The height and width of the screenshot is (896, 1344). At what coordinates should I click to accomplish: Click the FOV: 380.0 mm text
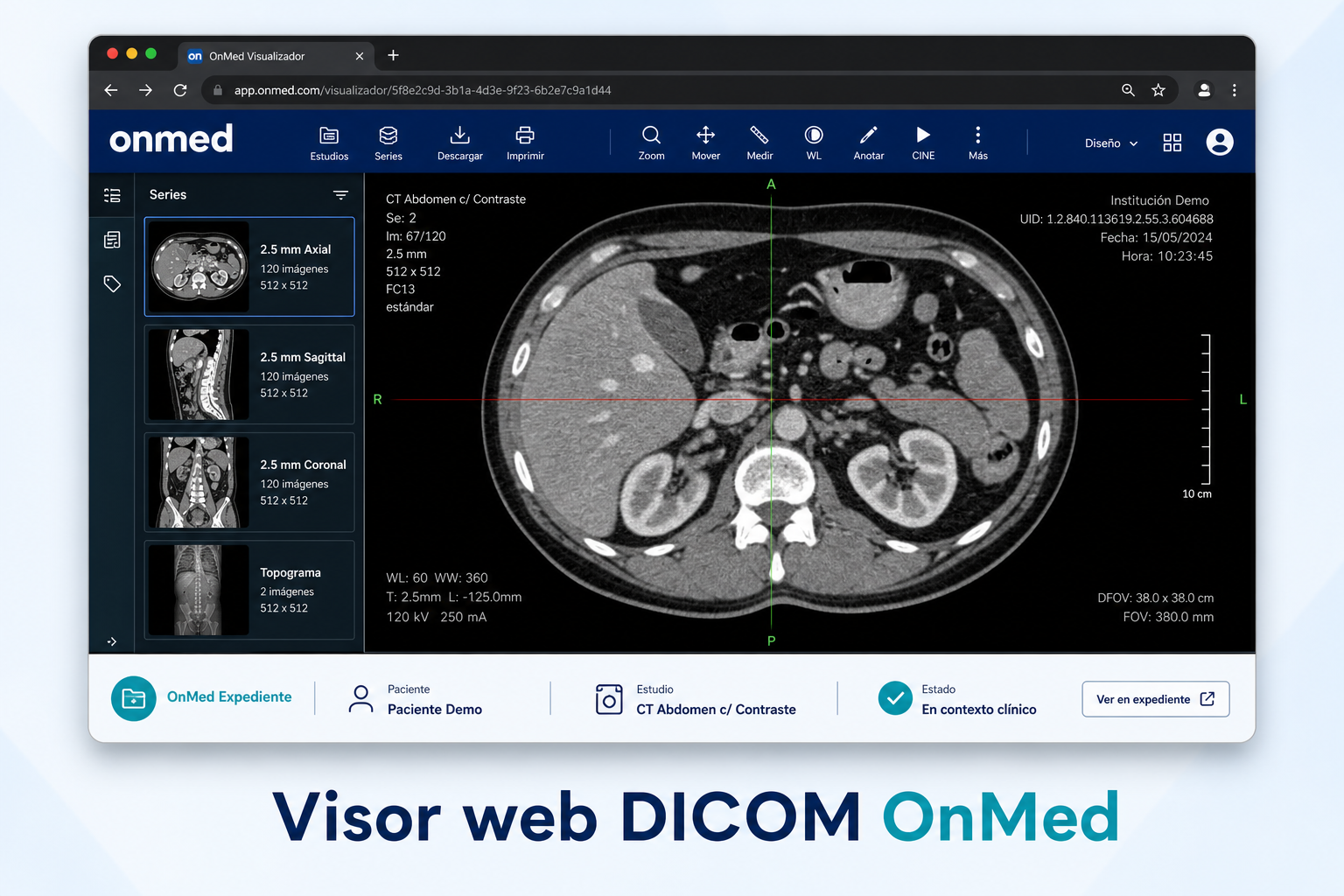(x=1168, y=617)
